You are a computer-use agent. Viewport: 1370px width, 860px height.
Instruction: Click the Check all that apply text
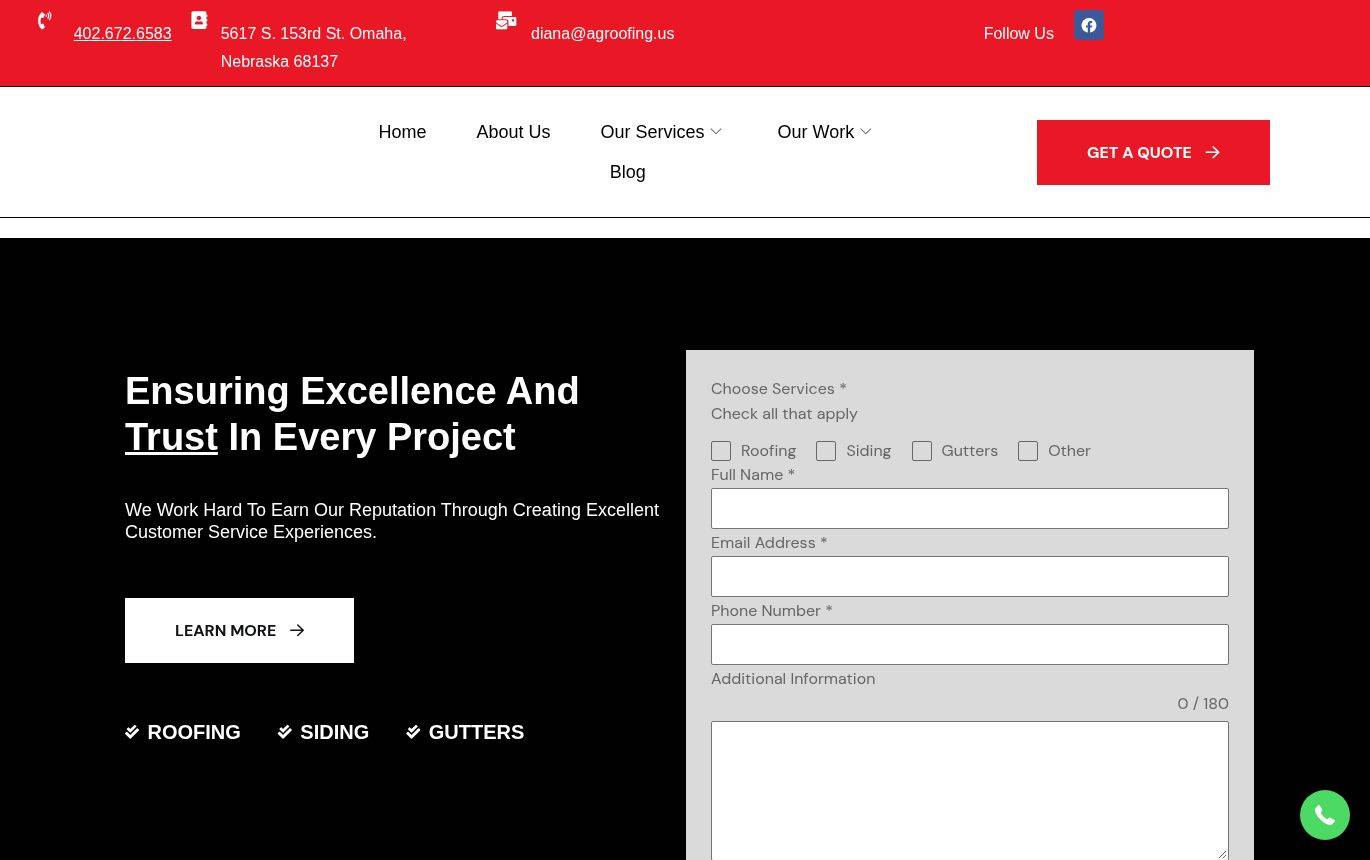coord(784,413)
